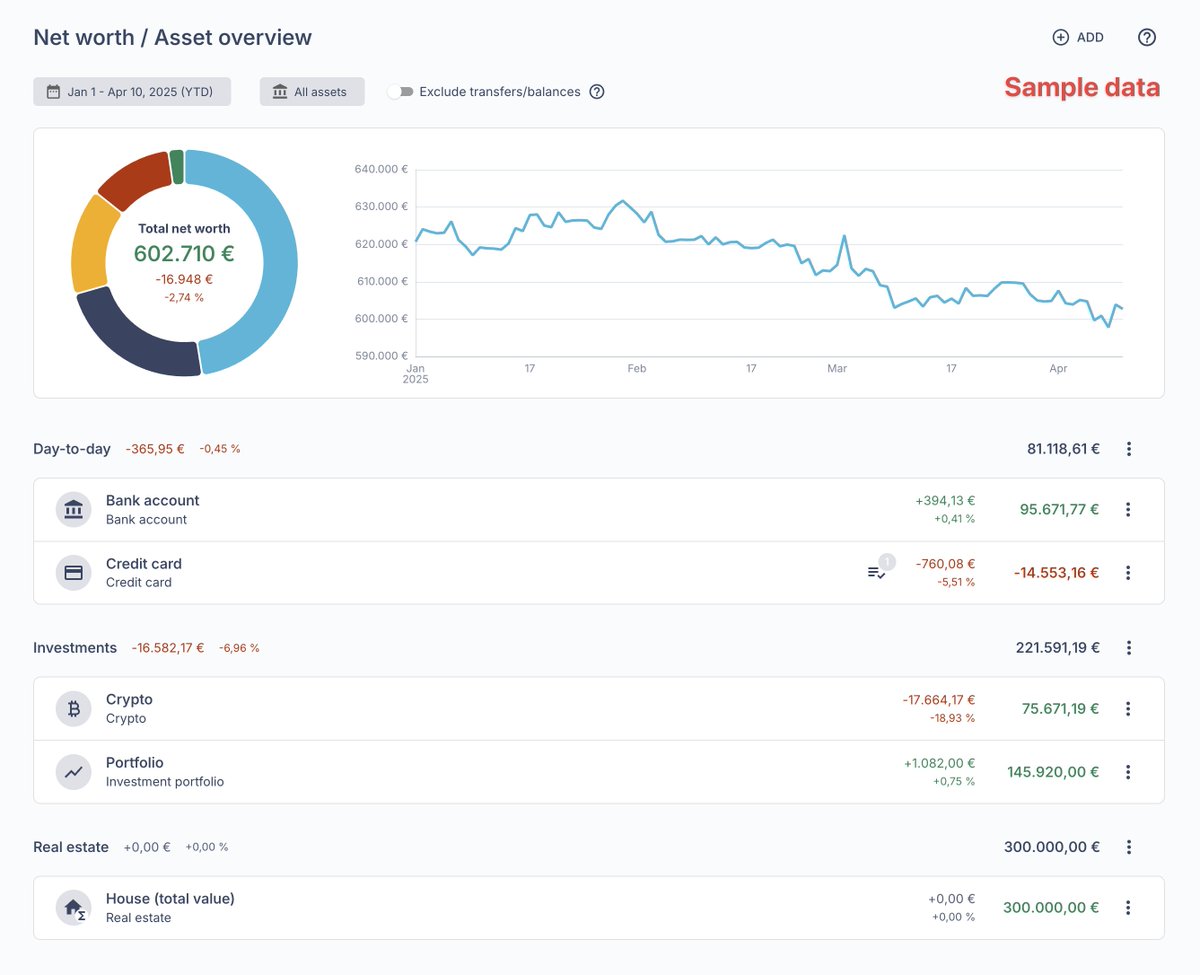Open the three-dot menu for Crypto
The width and height of the screenshot is (1200, 975).
click(x=1128, y=708)
